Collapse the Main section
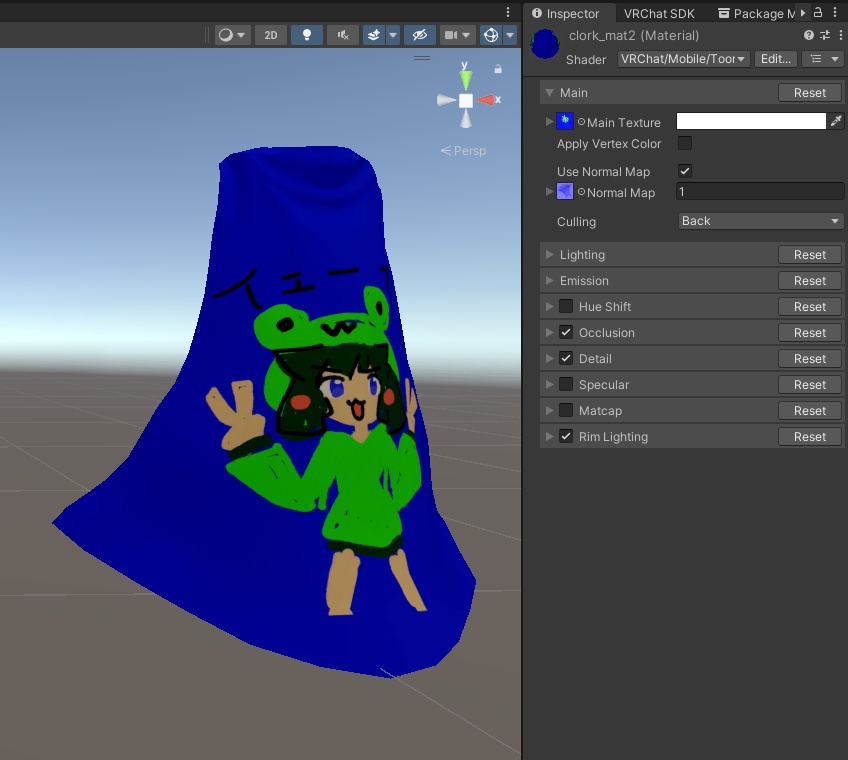848x760 pixels. pos(549,92)
